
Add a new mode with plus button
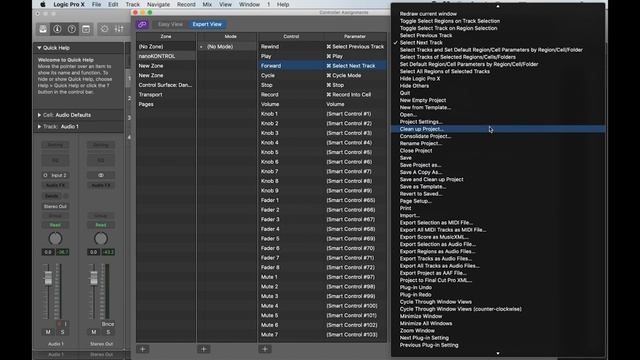[203, 349]
